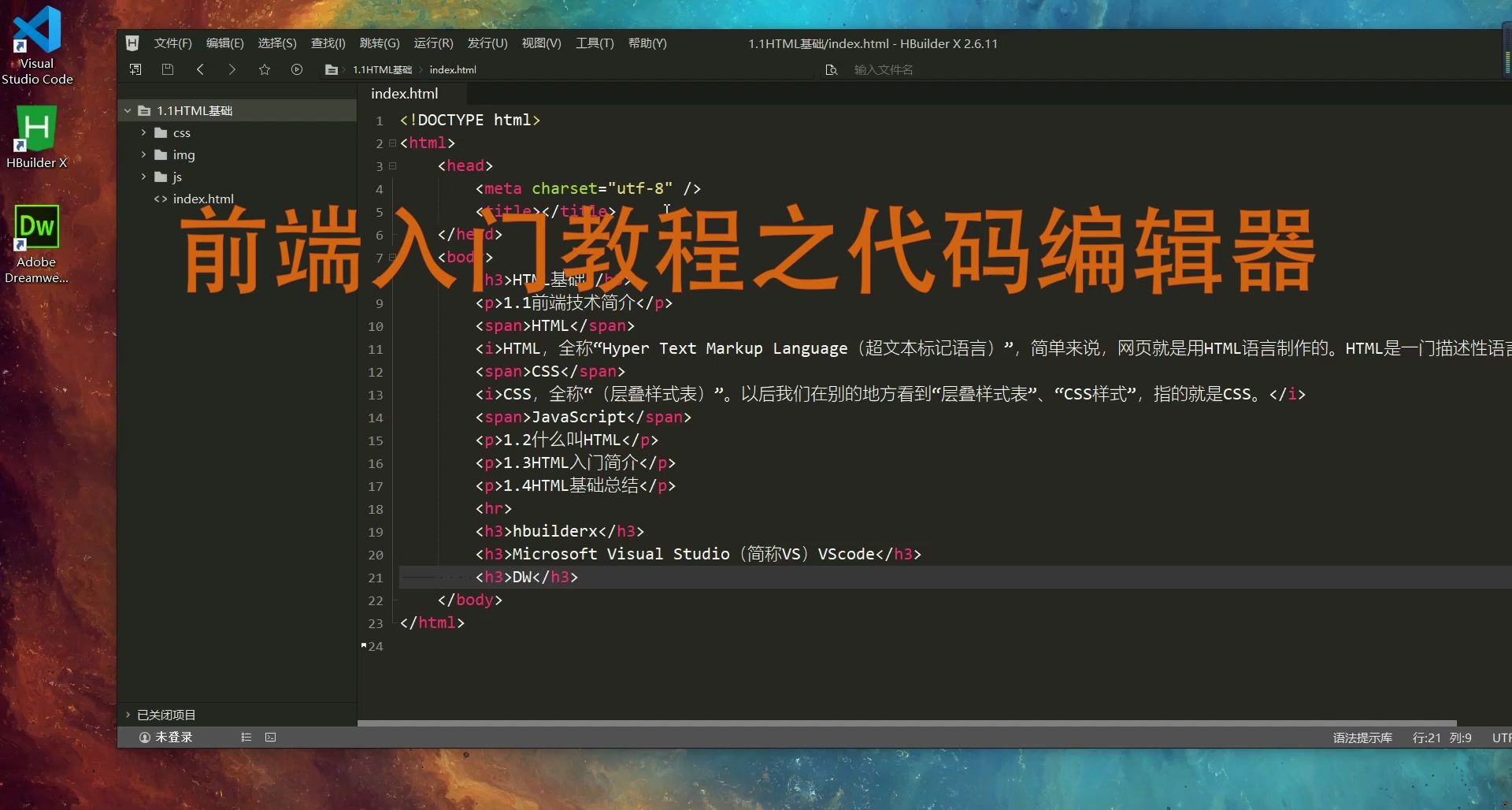Open the 跳转(G) menu
Screen dimensions: 1512x810
click(380, 43)
